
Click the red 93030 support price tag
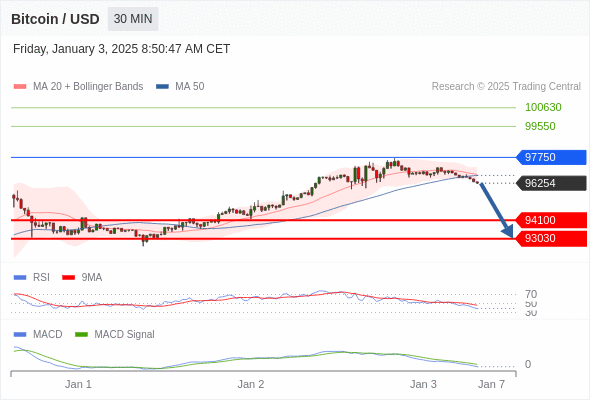551,239
